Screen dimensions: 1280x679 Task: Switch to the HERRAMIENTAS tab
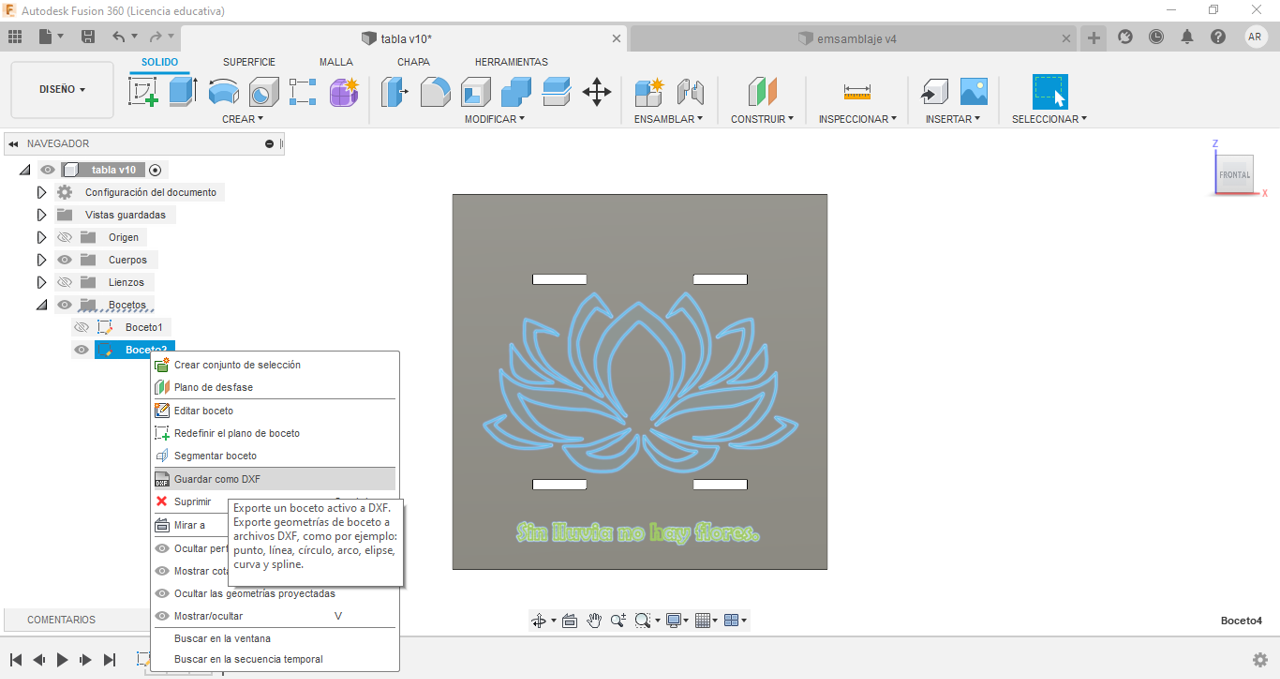[x=511, y=62]
